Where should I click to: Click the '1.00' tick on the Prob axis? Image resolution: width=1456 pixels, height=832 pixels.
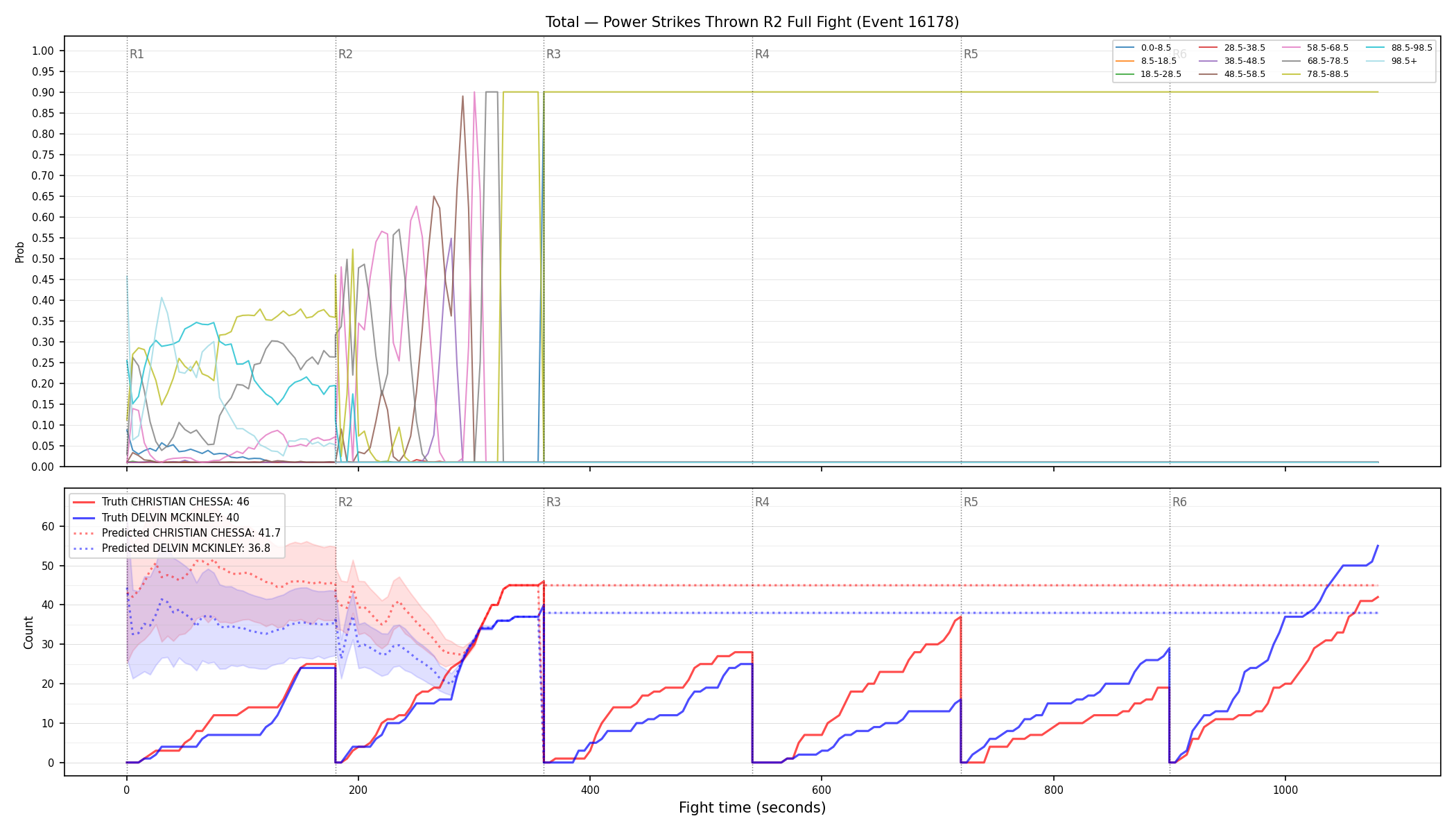pos(43,51)
